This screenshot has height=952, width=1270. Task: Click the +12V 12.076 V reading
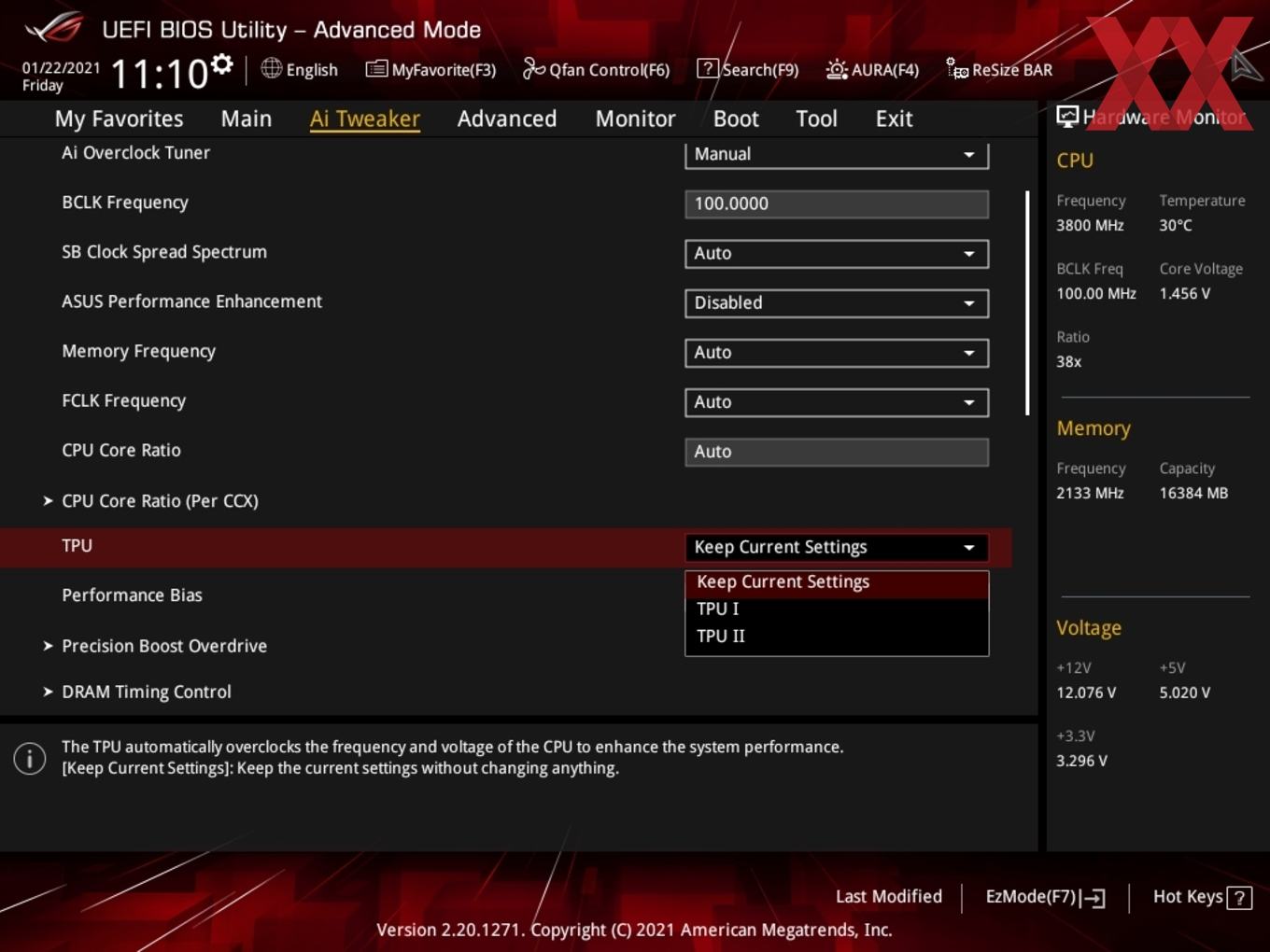[x=1086, y=693]
